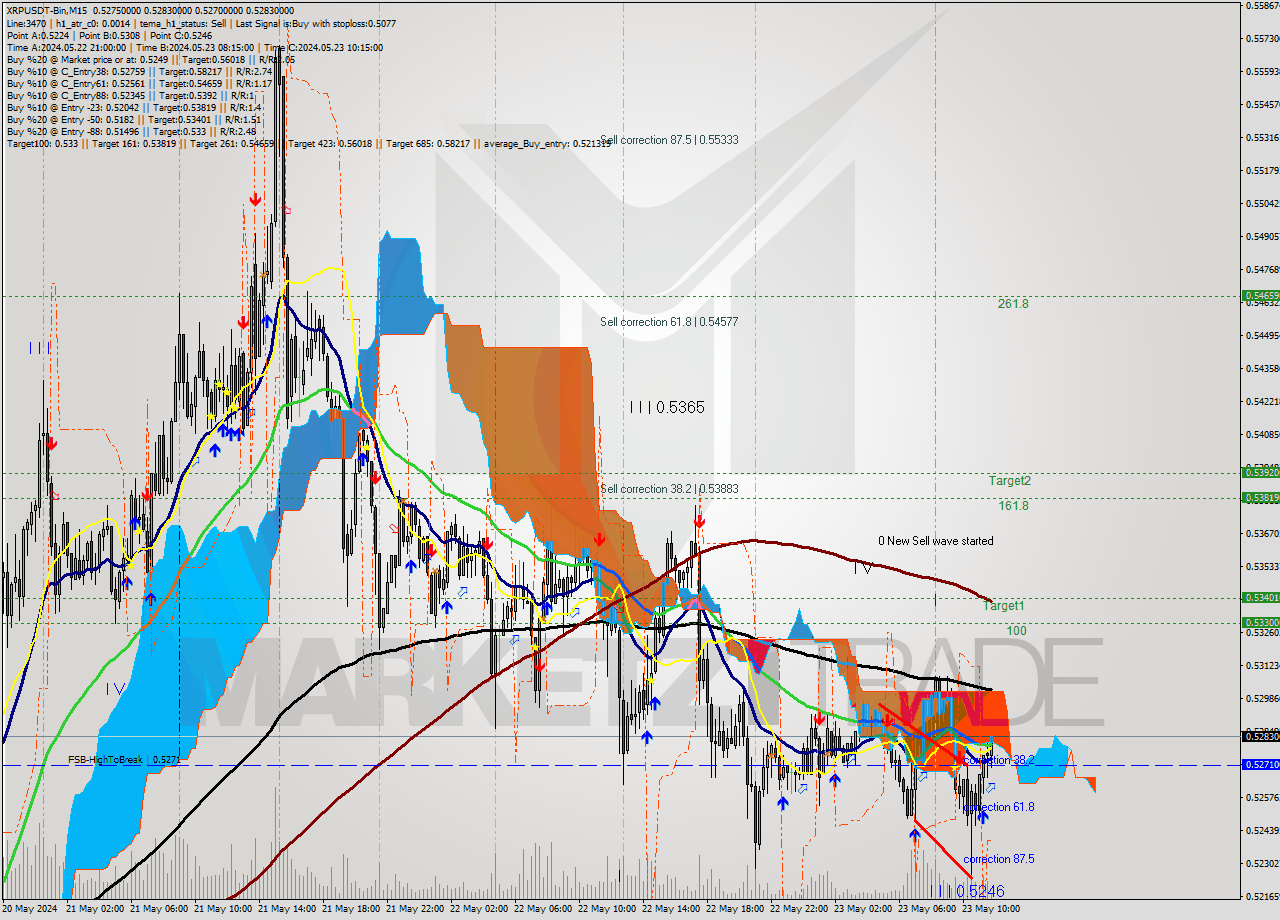Click the 0.54085 price axis value
This screenshot has height=920, width=1280.
[1262, 434]
